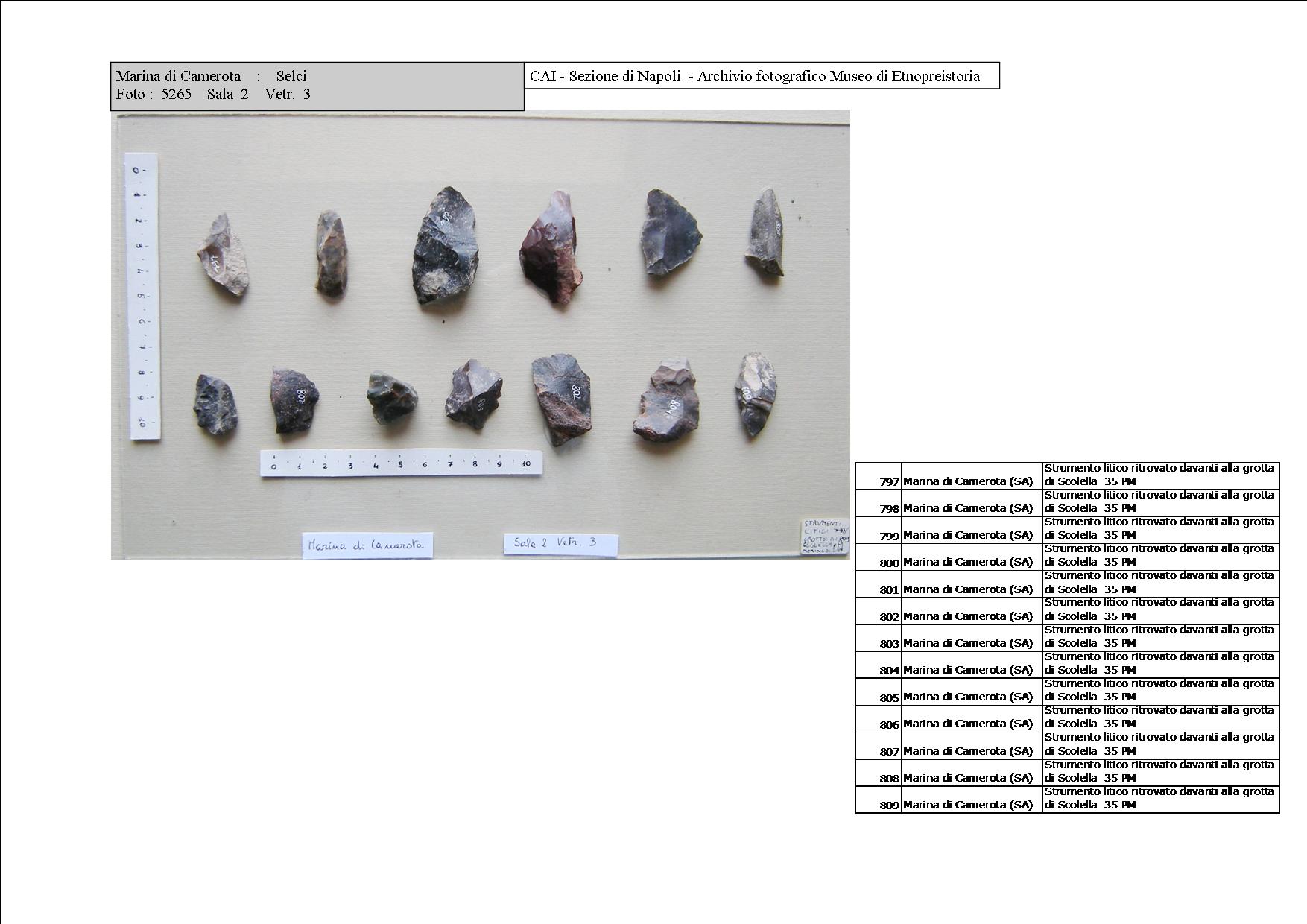The width and height of the screenshot is (1307, 924).
Task: Click the 'Strumento litico' description in row 802
Action: point(1159,610)
